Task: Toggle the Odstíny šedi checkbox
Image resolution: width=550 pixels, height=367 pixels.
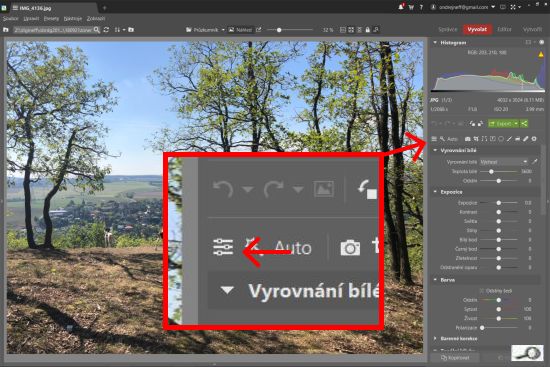Action: (482, 291)
